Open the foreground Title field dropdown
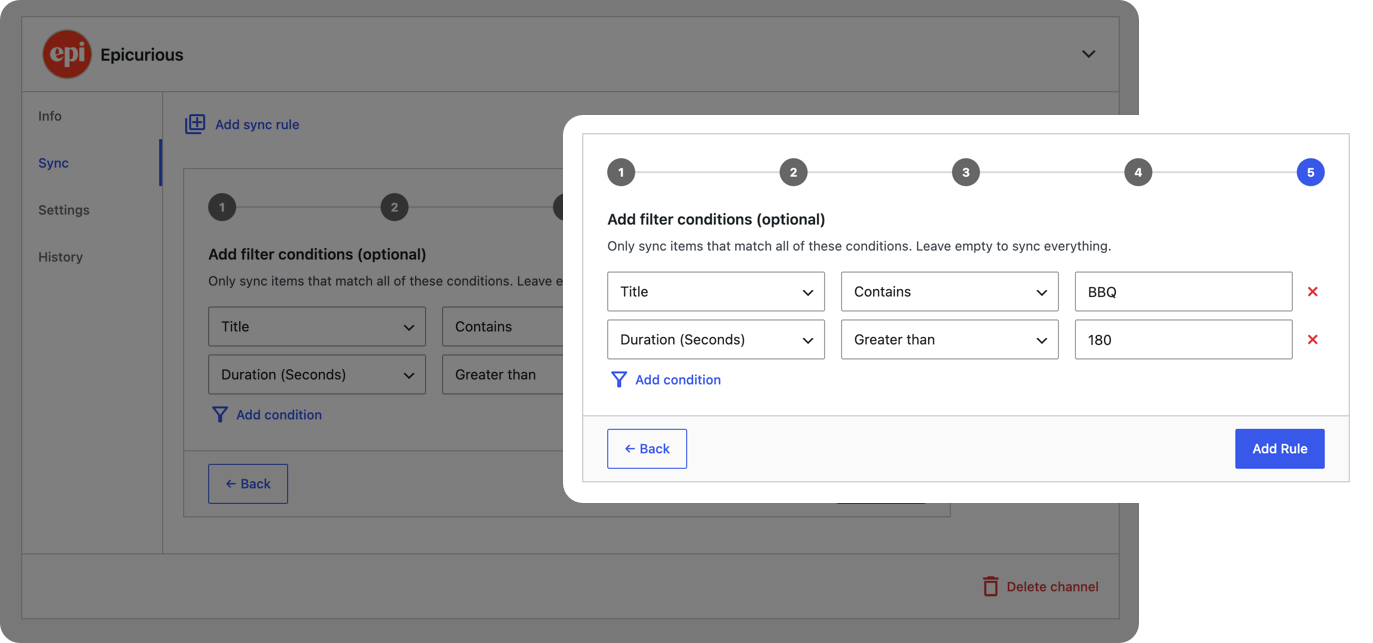Screen dimensions: 1373x643 [716, 292]
